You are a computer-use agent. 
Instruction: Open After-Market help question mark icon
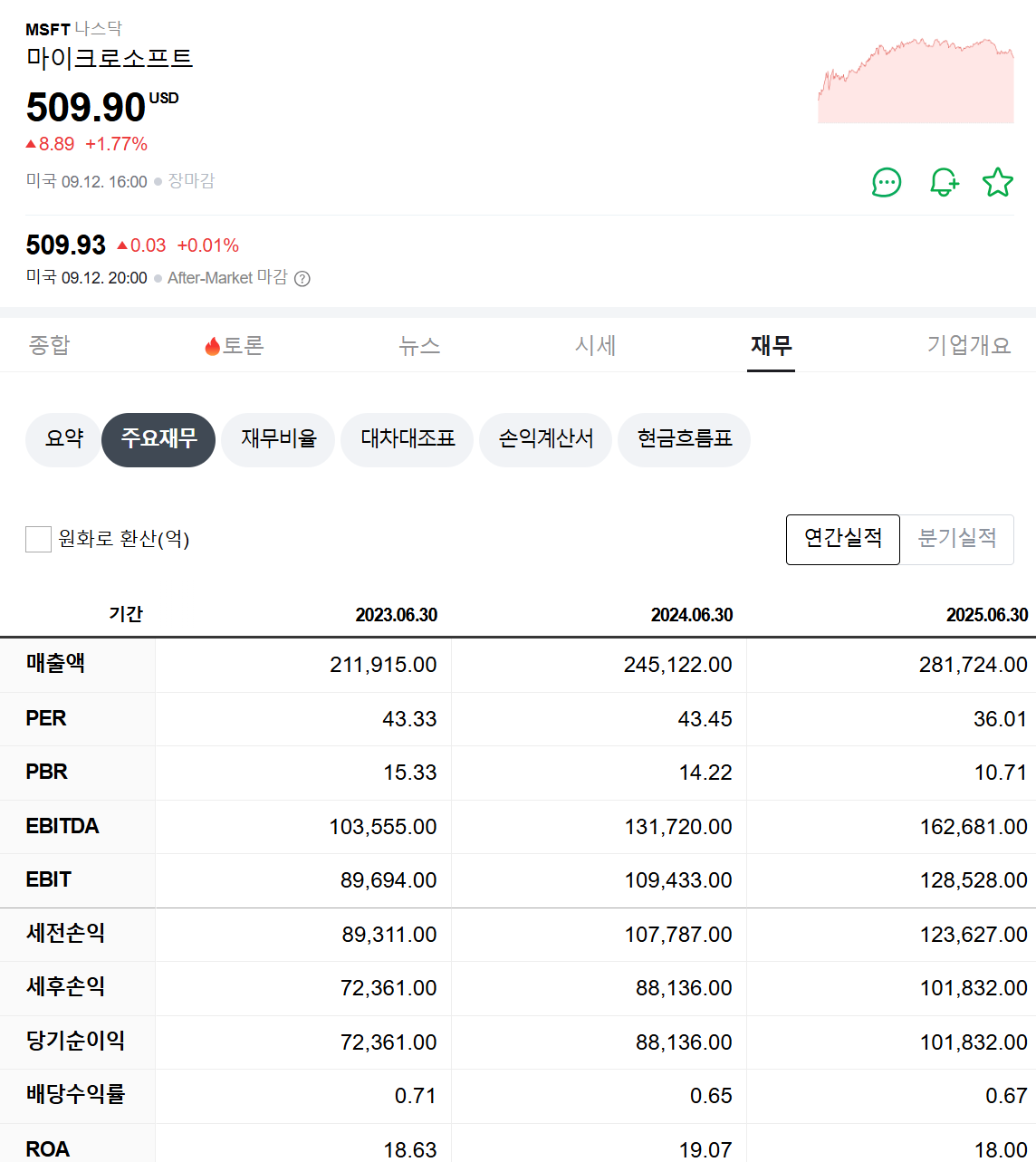302,279
